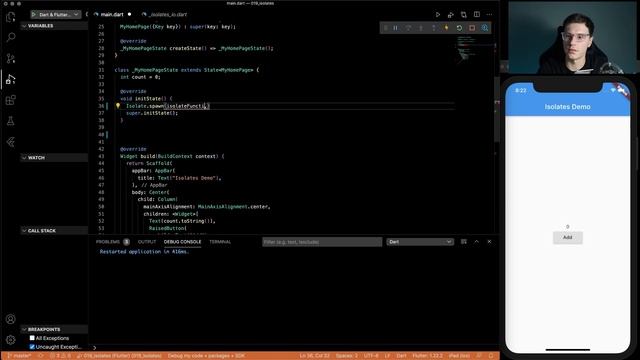Image resolution: width=640 pixels, height=360 pixels.
Task: Click Step Into in debug toolbar
Action: click(x=421, y=28)
